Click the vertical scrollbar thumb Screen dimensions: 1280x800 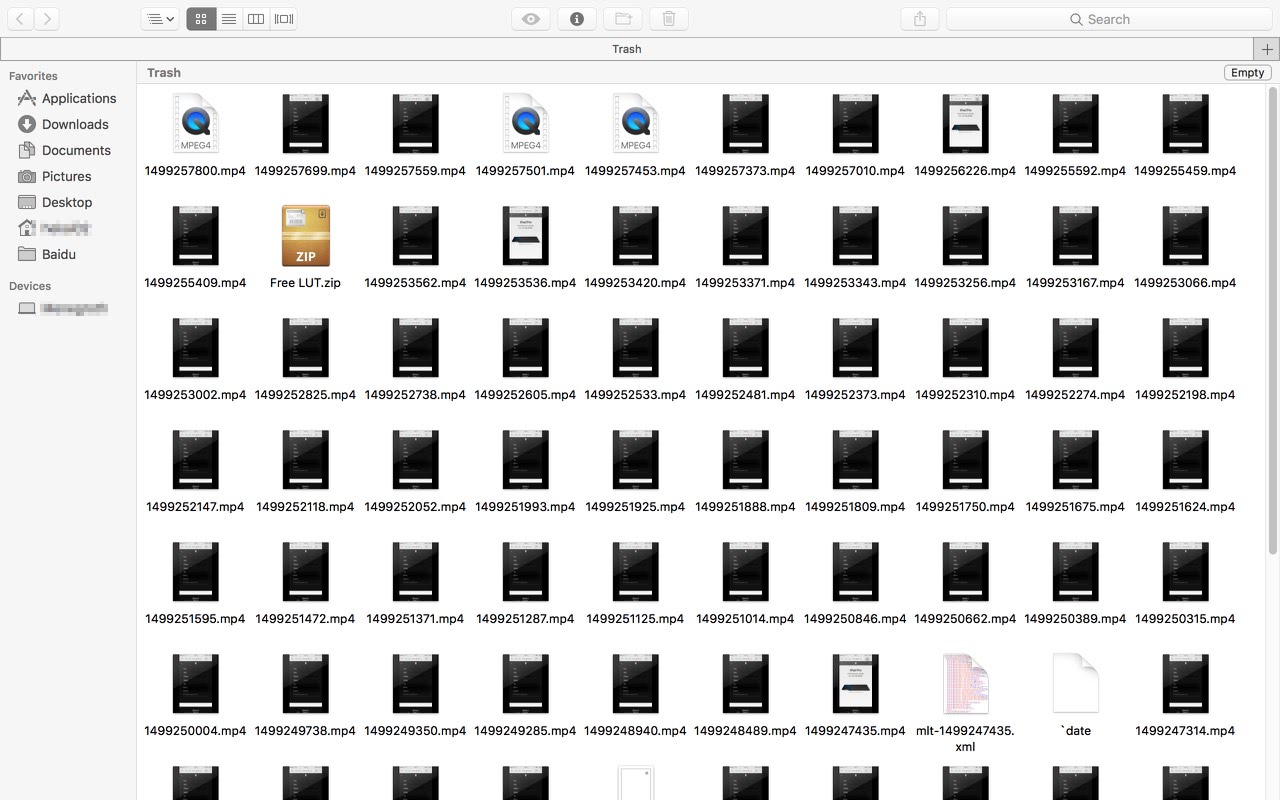point(1273,320)
